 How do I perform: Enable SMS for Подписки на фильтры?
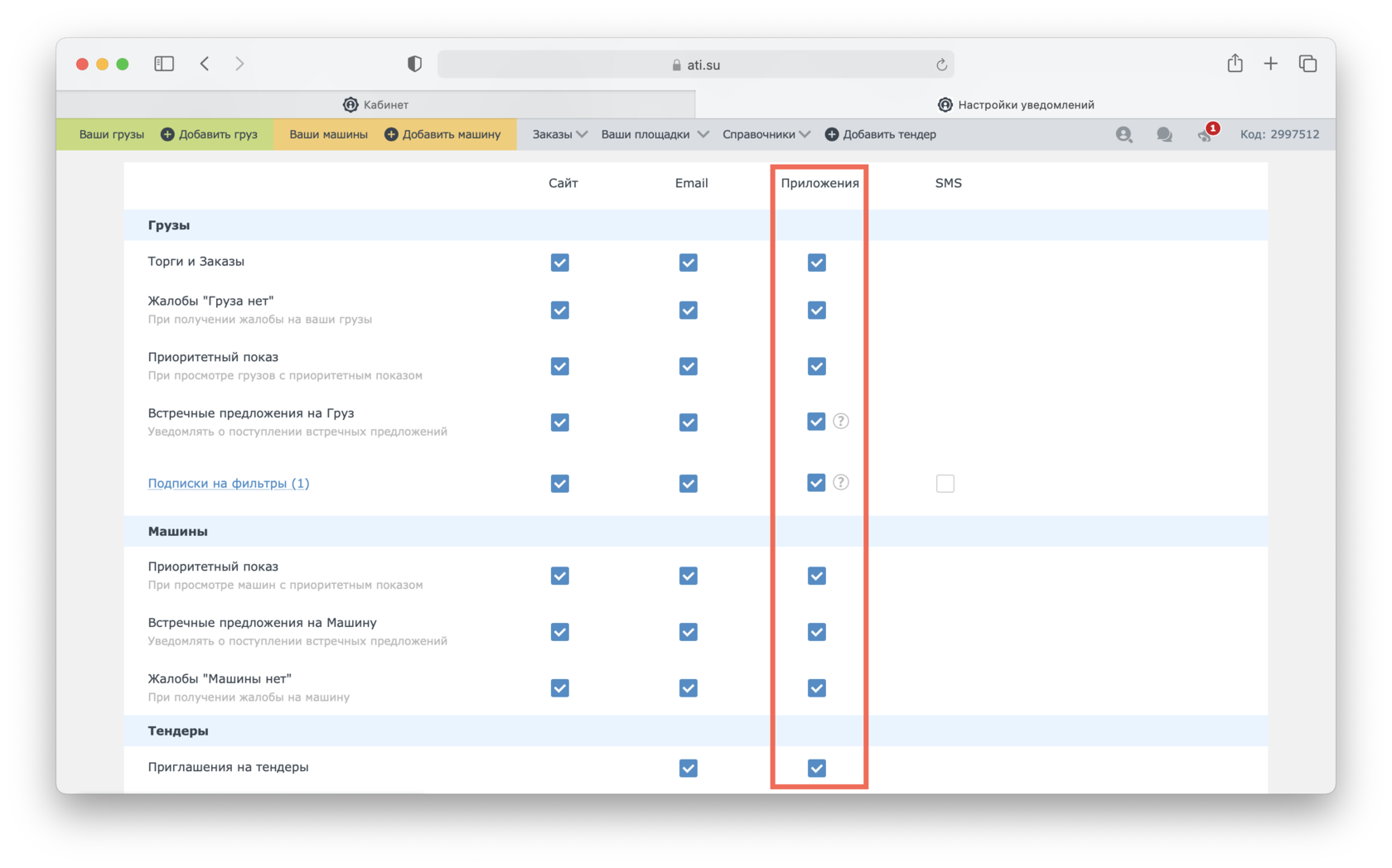(x=945, y=484)
